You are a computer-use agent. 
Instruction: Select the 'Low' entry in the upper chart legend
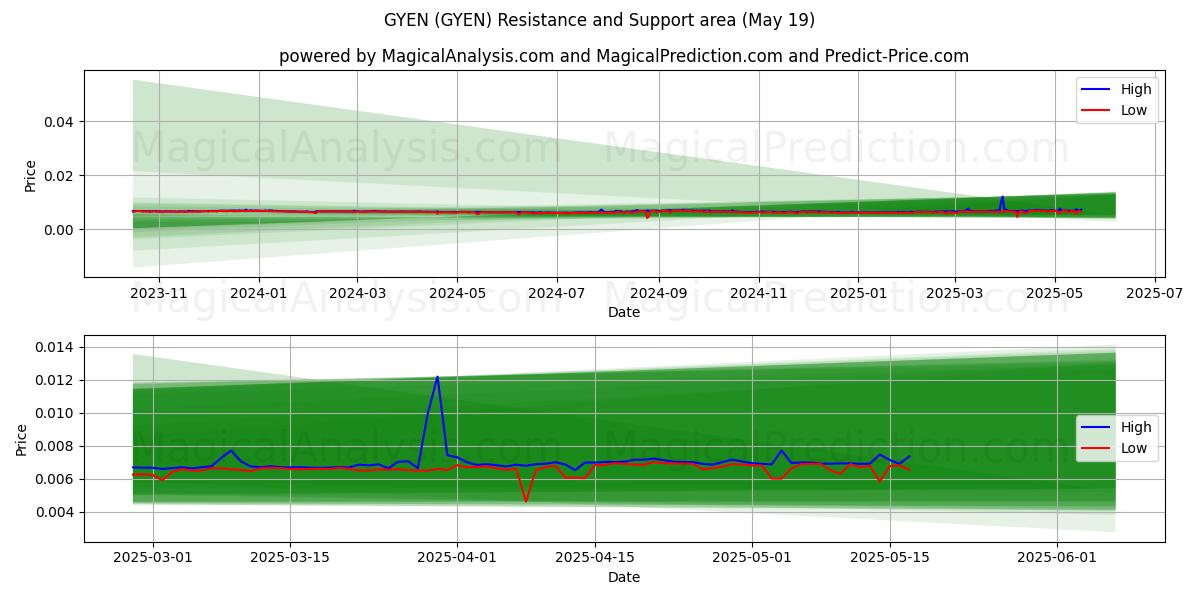[1134, 110]
